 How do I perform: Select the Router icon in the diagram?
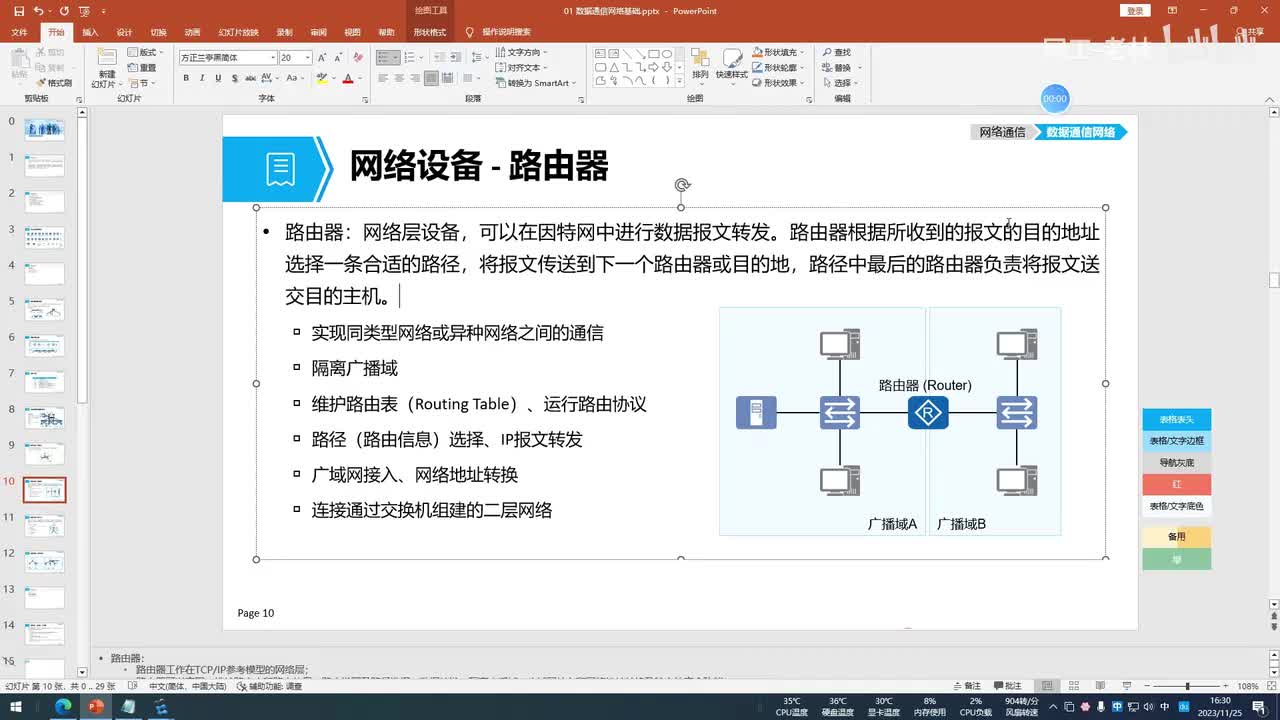pyautogui.click(x=928, y=412)
